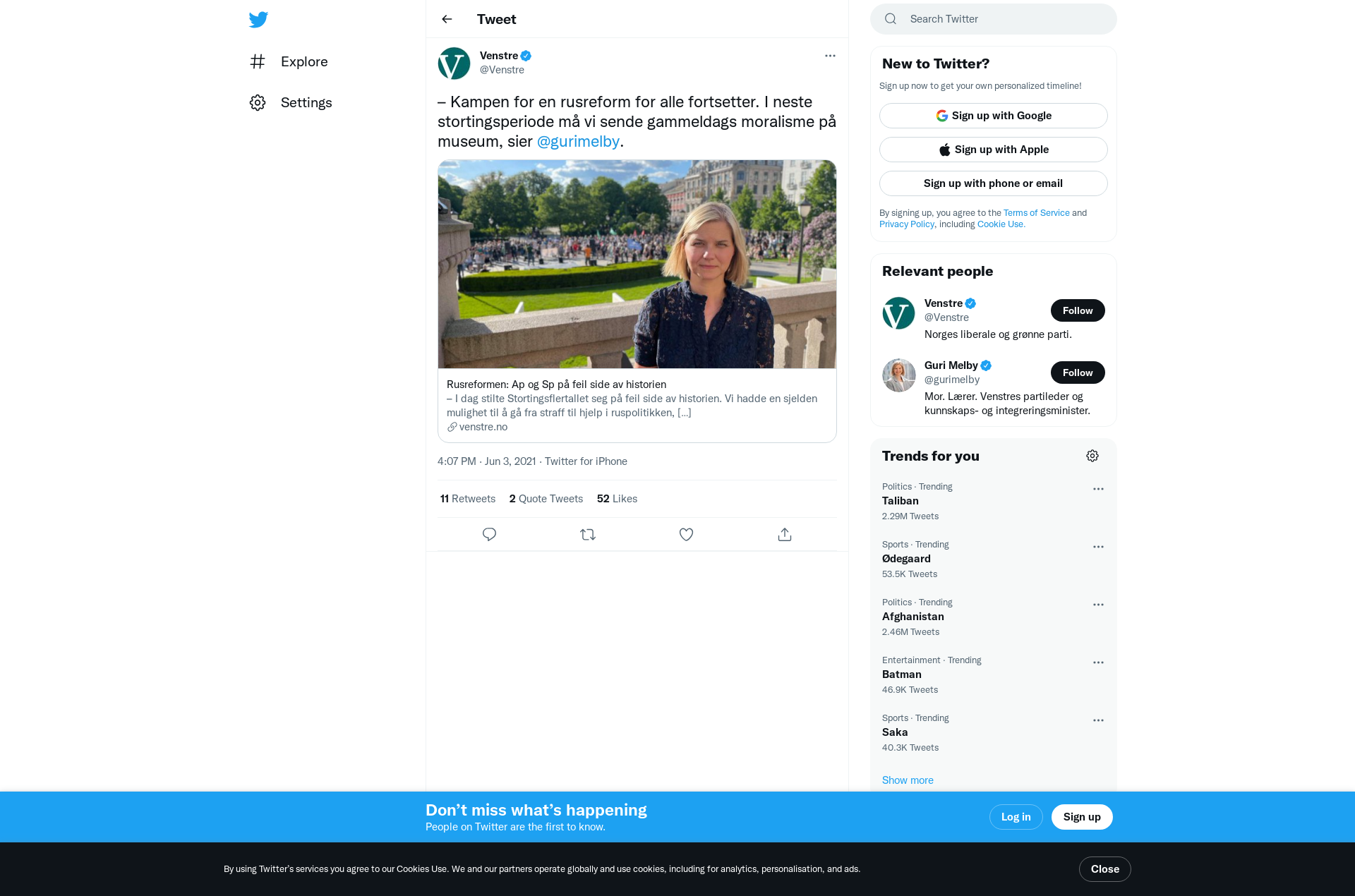Click Sign up on the bottom banner
1355x896 pixels.
pyautogui.click(x=1082, y=817)
